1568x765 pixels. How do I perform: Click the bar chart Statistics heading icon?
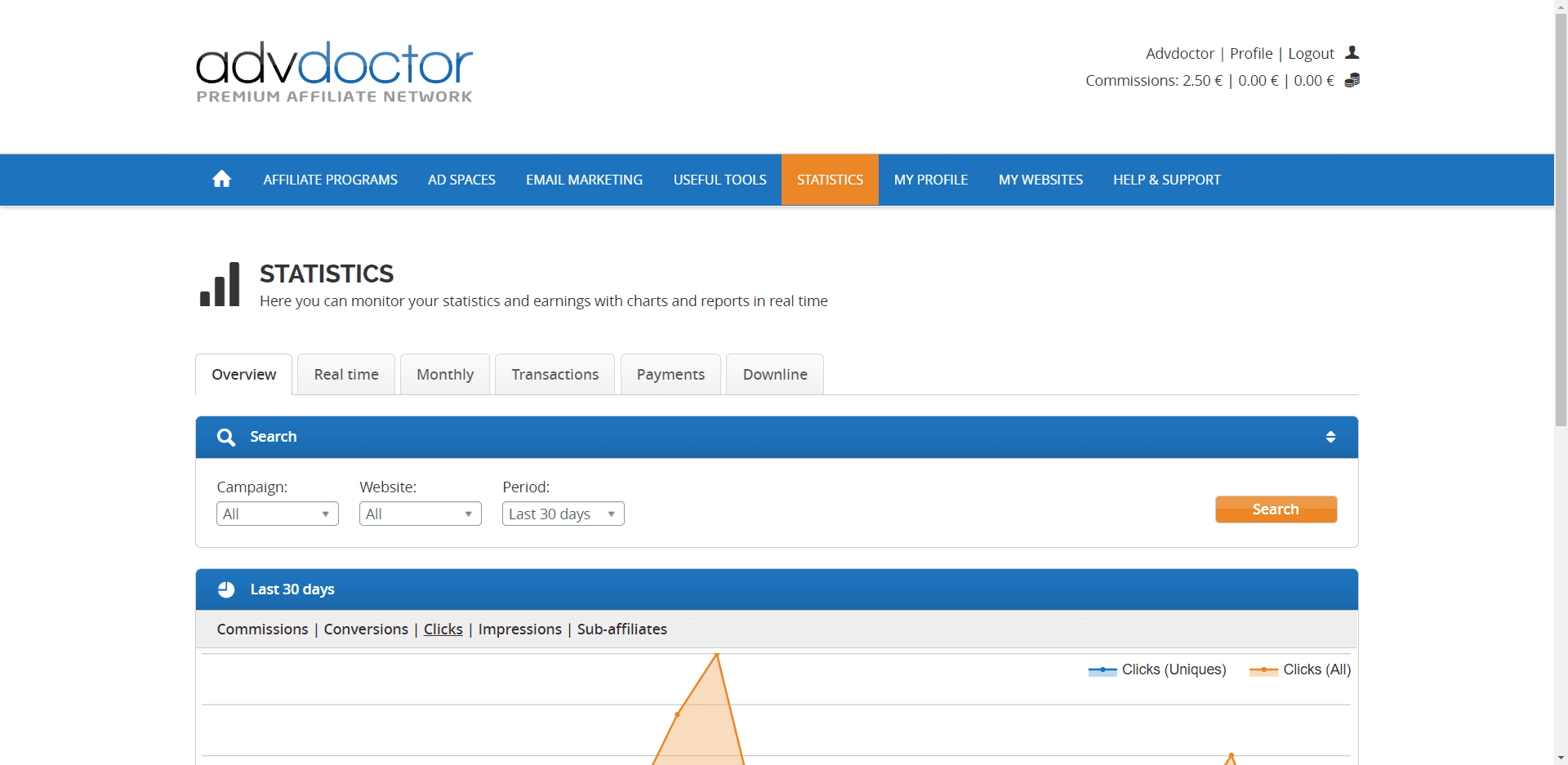tap(220, 285)
